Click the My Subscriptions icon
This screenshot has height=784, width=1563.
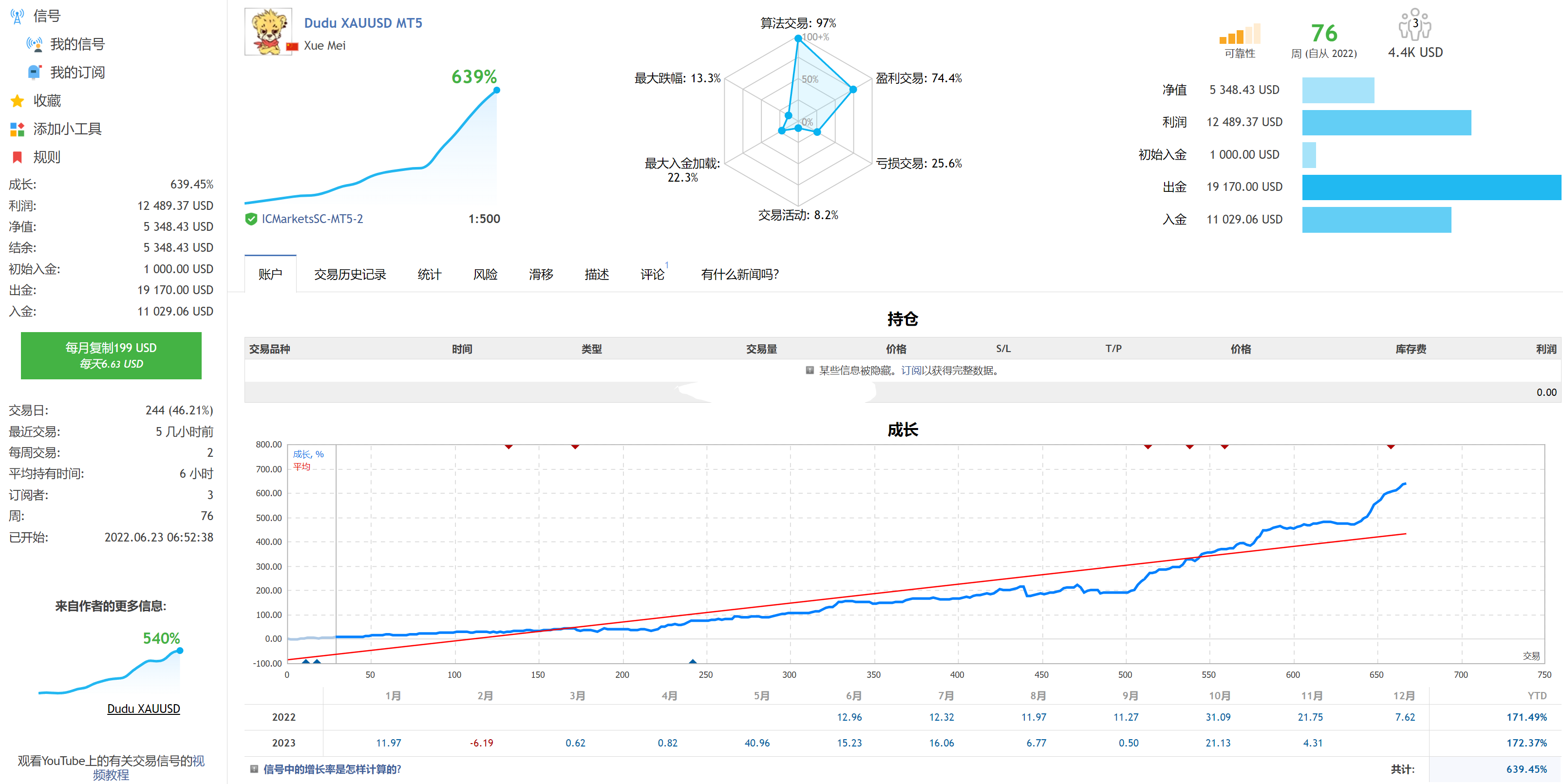click(35, 72)
